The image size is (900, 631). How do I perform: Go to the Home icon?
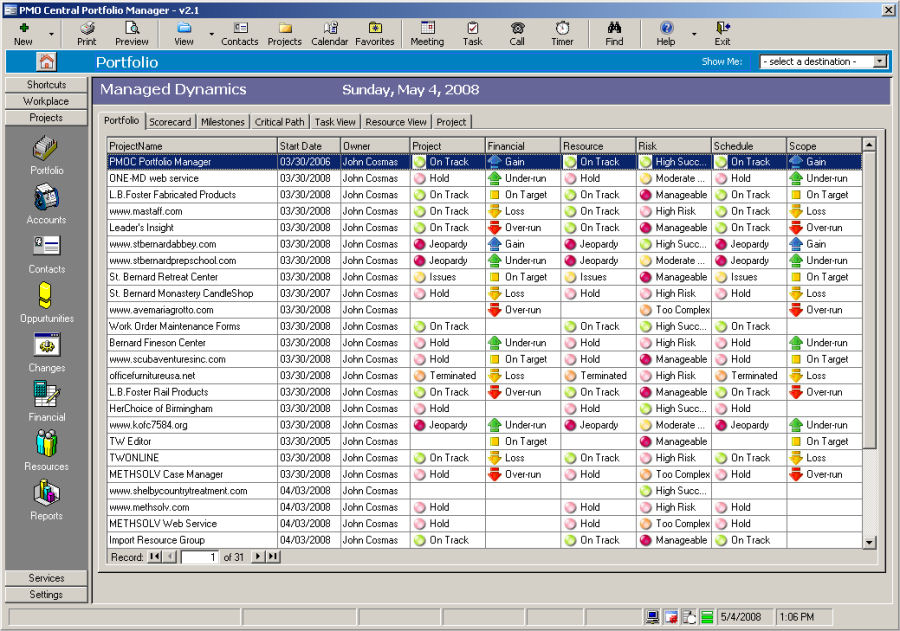coord(46,61)
